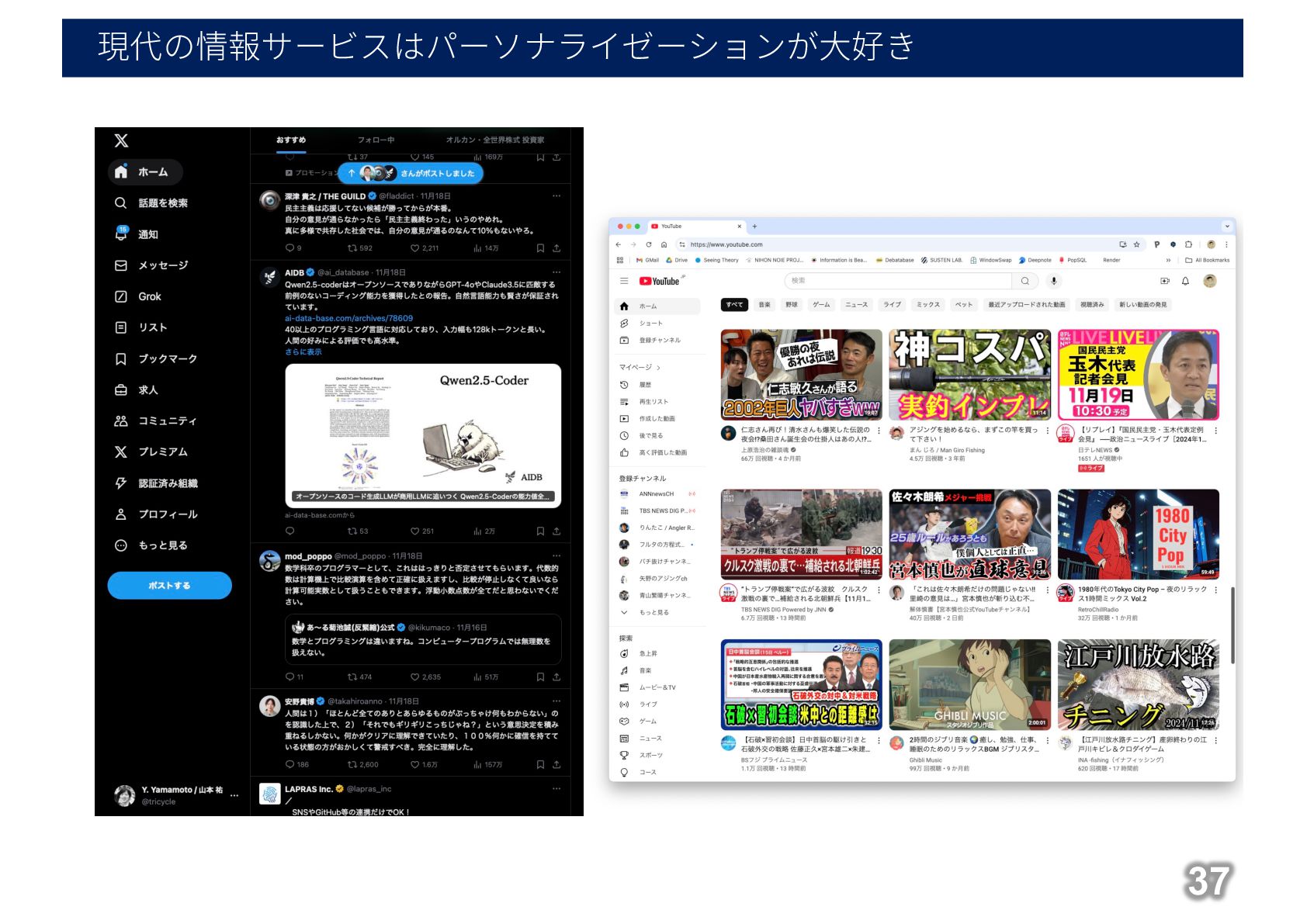Open the YouTube hamburger guide menu
The image size is (1307, 924).
click(624, 281)
